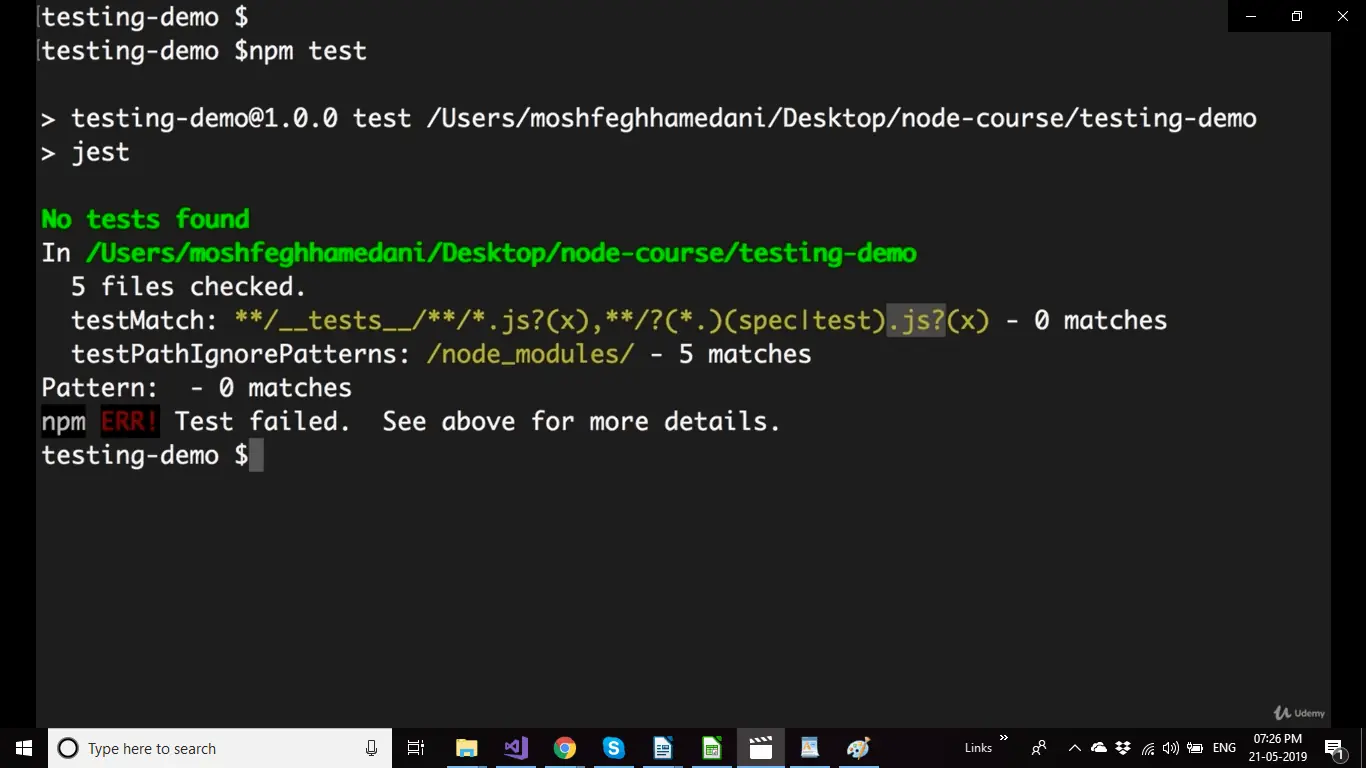Open the People icon in taskbar
1366x768 pixels.
(x=1039, y=748)
